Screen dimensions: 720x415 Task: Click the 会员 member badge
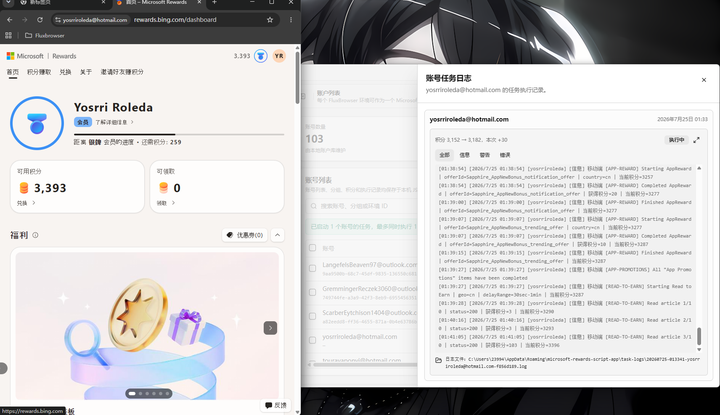click(83, 122)
